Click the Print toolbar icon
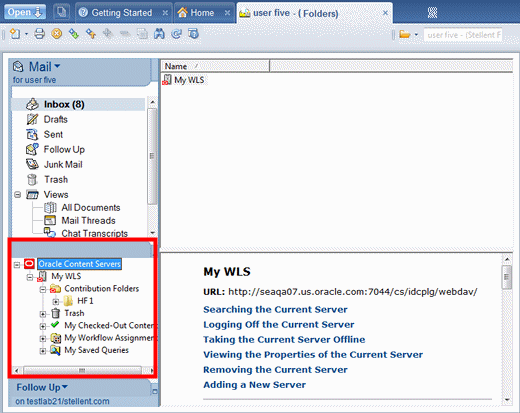The image size is (520, 413). (39, 34)
